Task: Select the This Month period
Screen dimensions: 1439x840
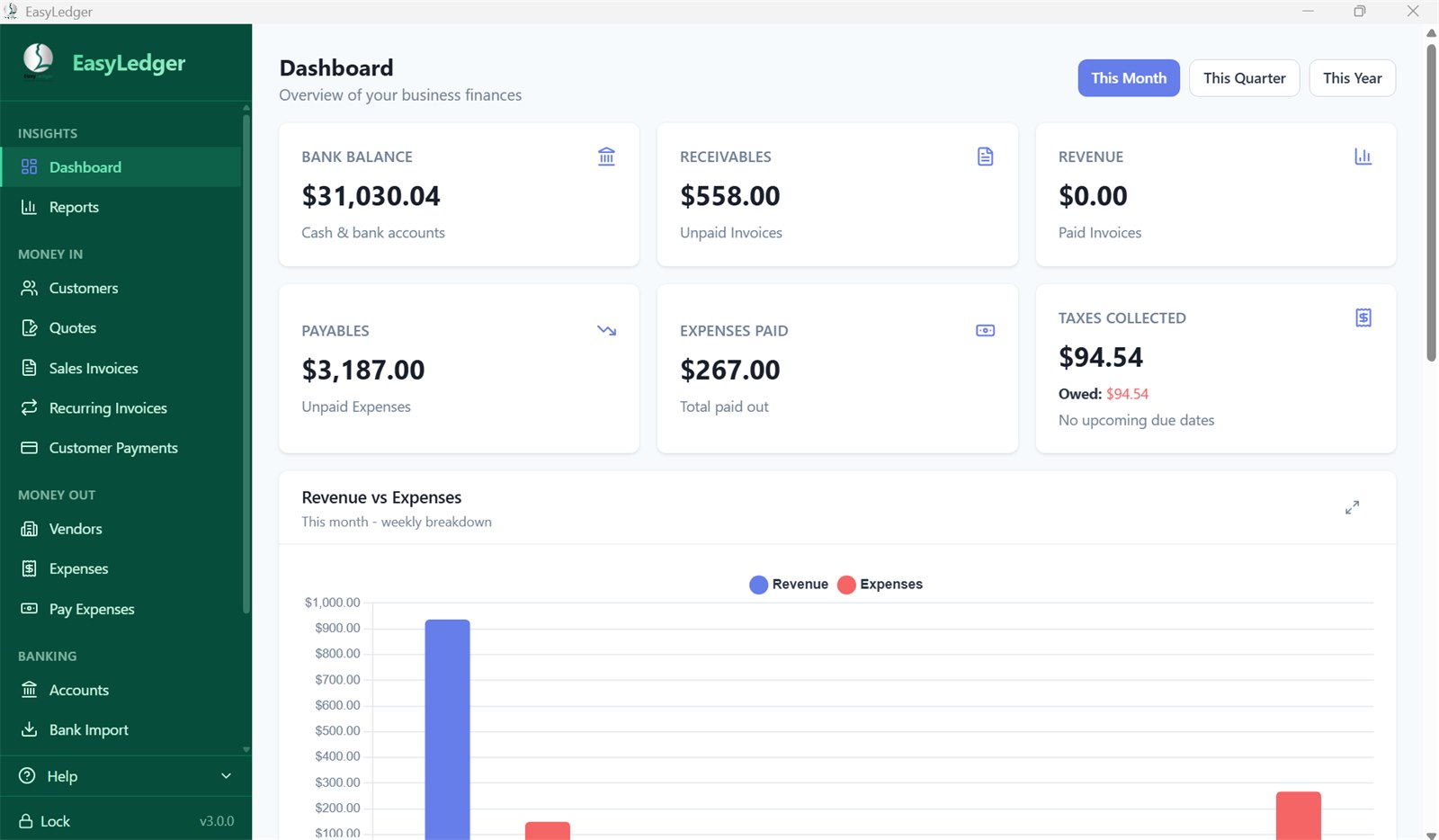Action: coord(1129,78)
